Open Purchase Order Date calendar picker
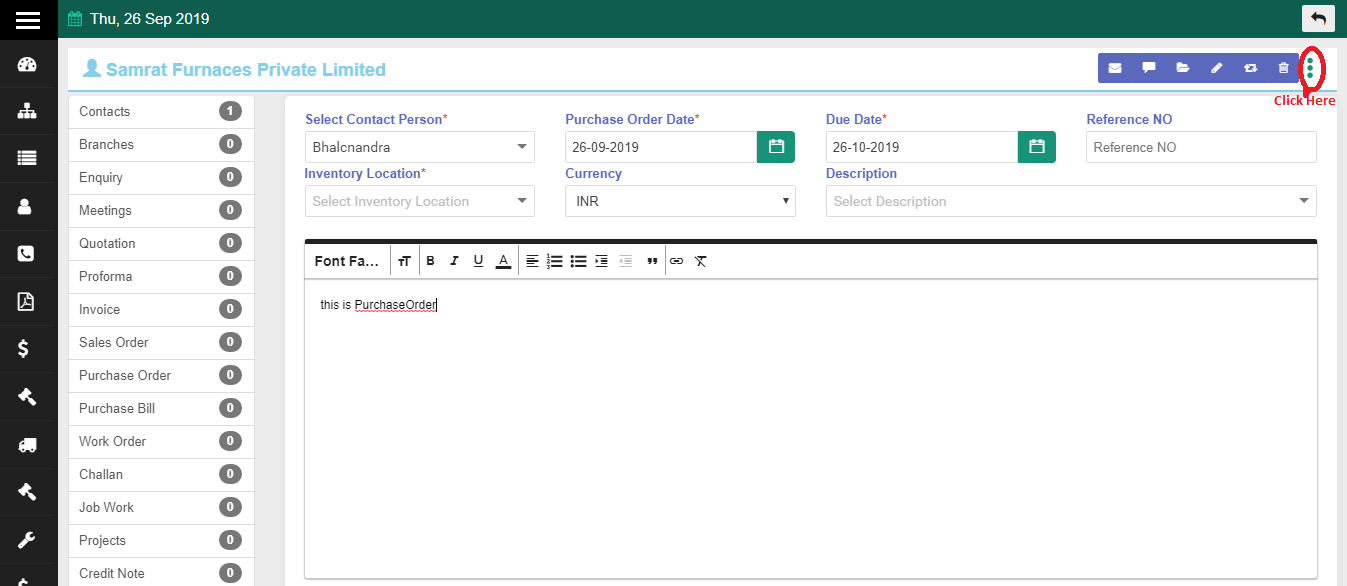 (x=776, y=147)
